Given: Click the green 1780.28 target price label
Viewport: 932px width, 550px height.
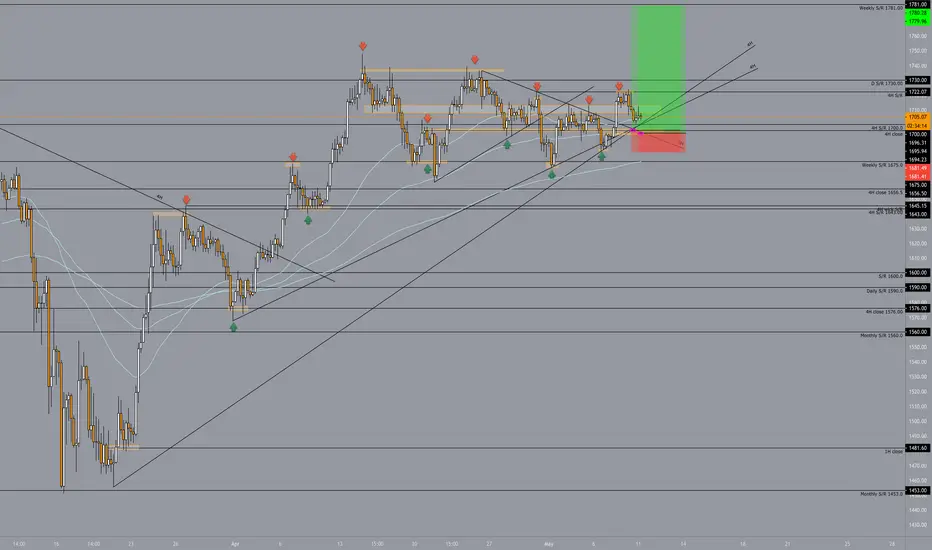Looking at the screenshot, I should click(x=918, y=12).
